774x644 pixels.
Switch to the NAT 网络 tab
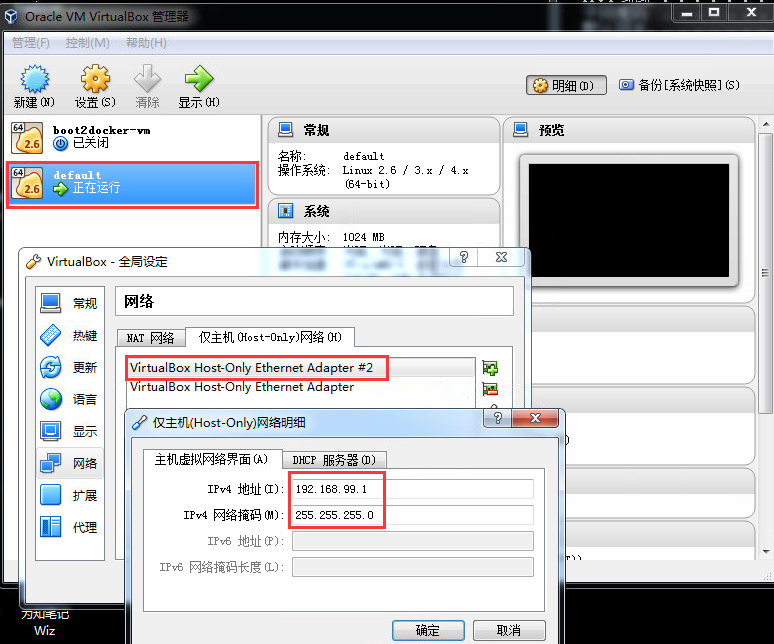151,338
